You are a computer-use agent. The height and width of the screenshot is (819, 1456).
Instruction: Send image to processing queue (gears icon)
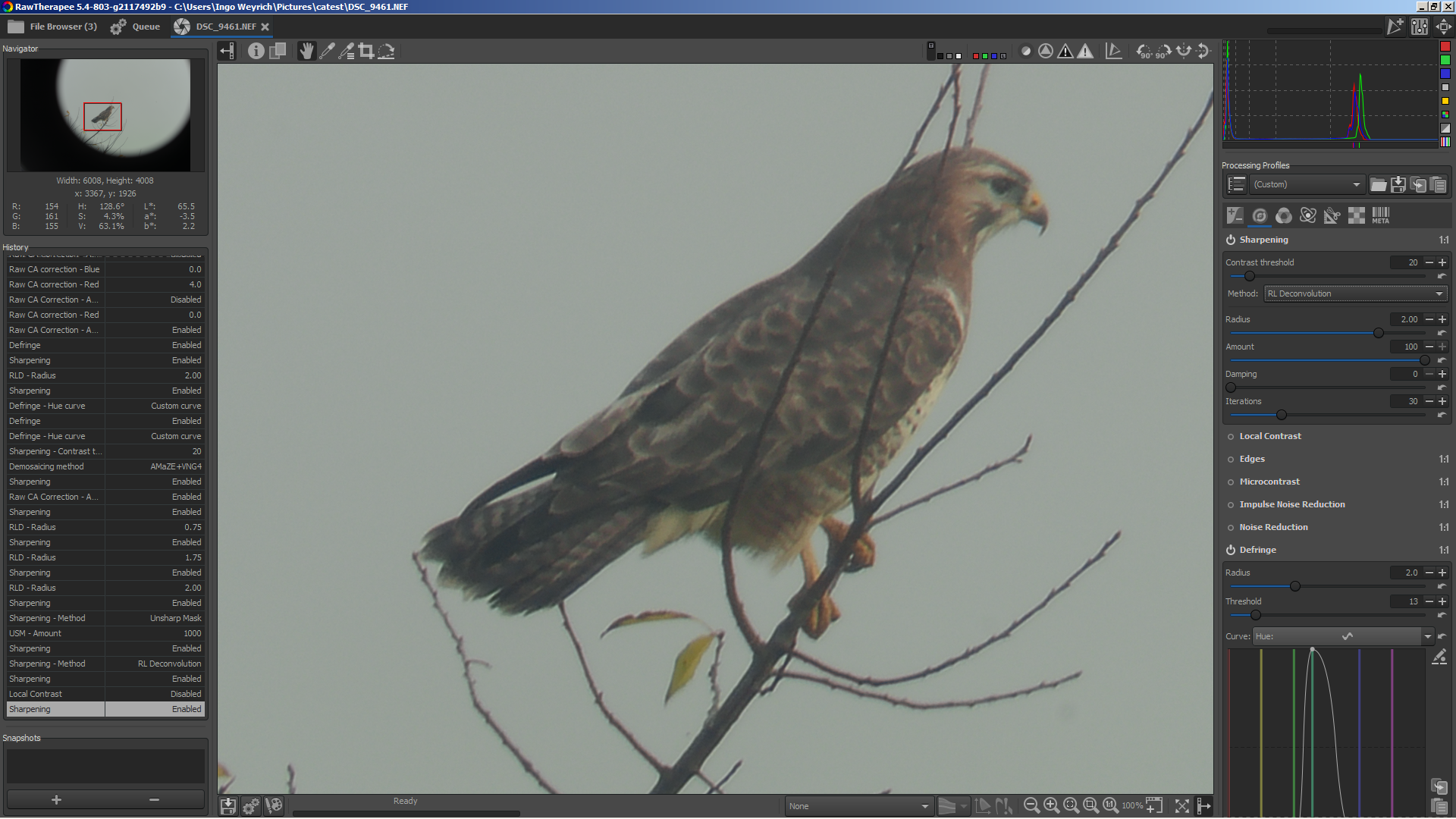pos(251,806)
